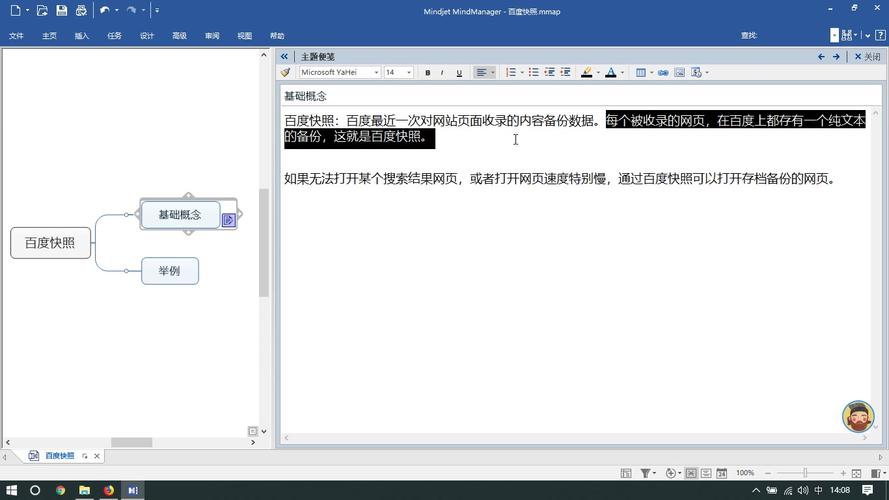
Task: Click the Save icon in quick access toolbar
Action: pos(62,11)
